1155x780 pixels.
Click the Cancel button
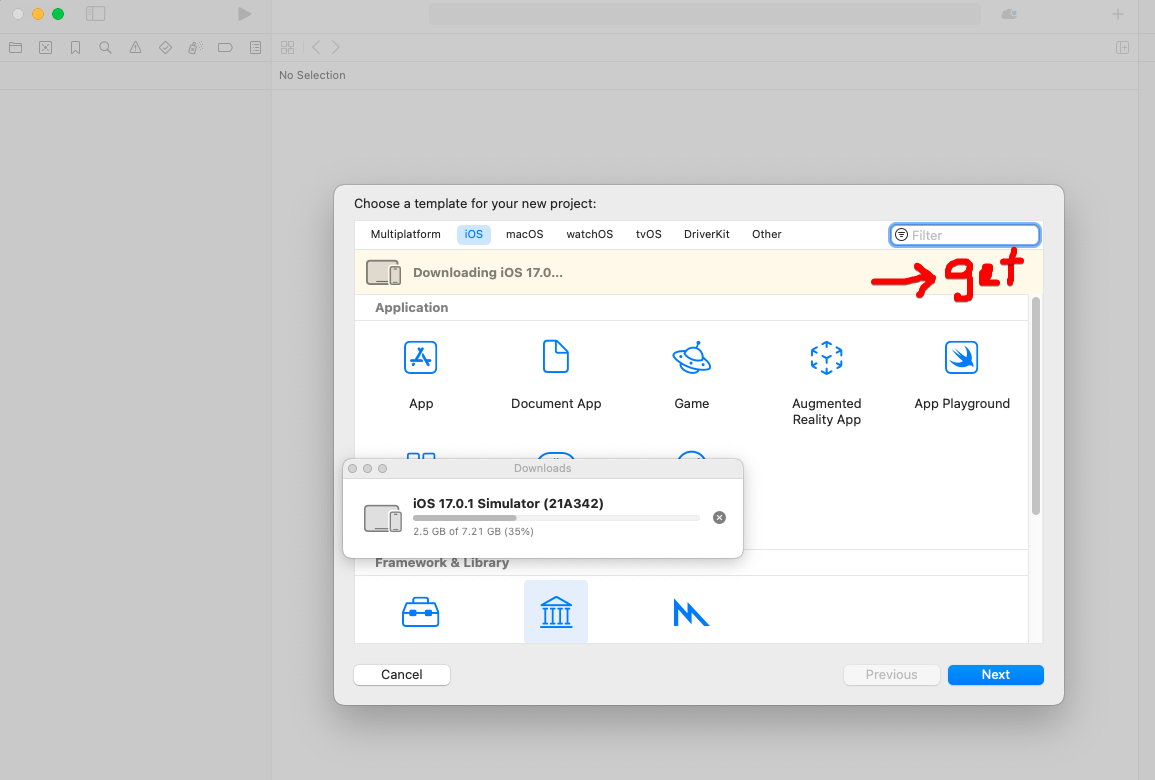[x=401, y=675]
